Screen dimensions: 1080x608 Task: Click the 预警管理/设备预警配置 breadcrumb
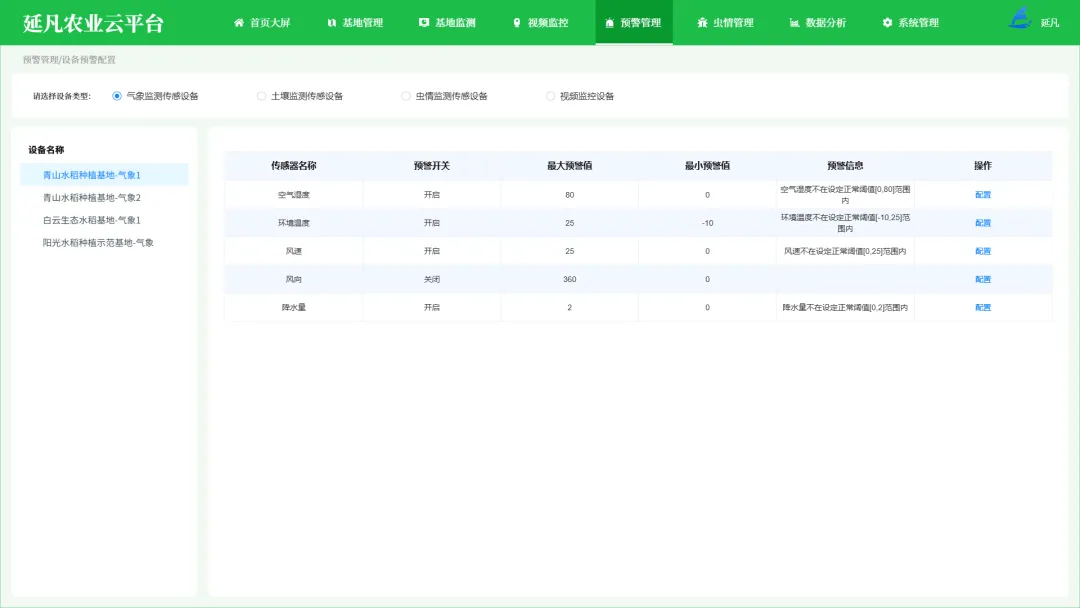pos(69,60)
